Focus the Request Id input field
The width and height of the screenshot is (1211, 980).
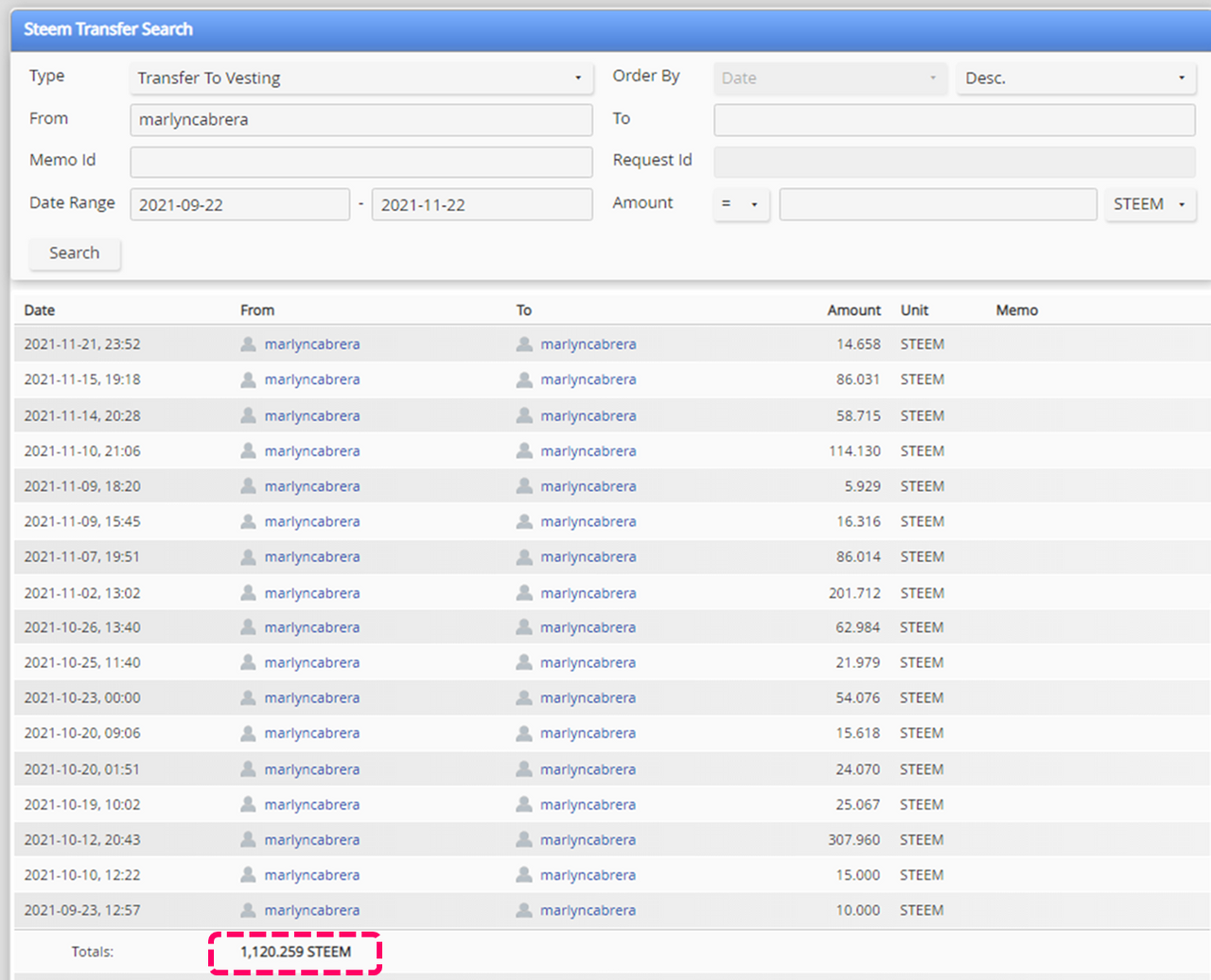pyautogui.click(x=955, y=162)
